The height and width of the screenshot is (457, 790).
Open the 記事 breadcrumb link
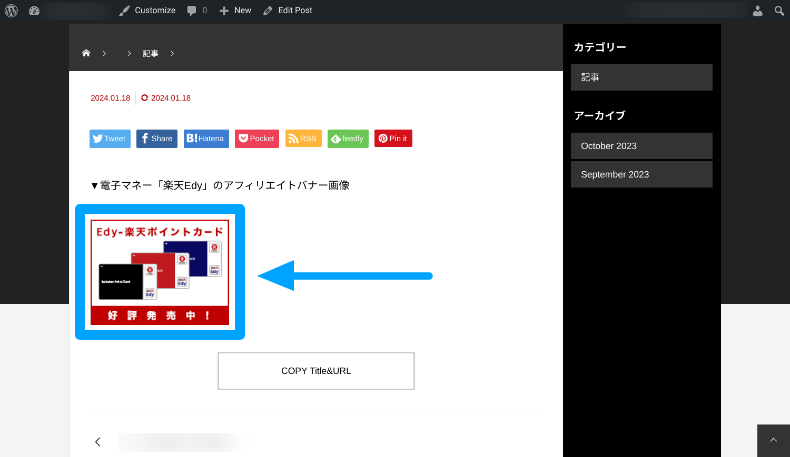click(150, 53)
